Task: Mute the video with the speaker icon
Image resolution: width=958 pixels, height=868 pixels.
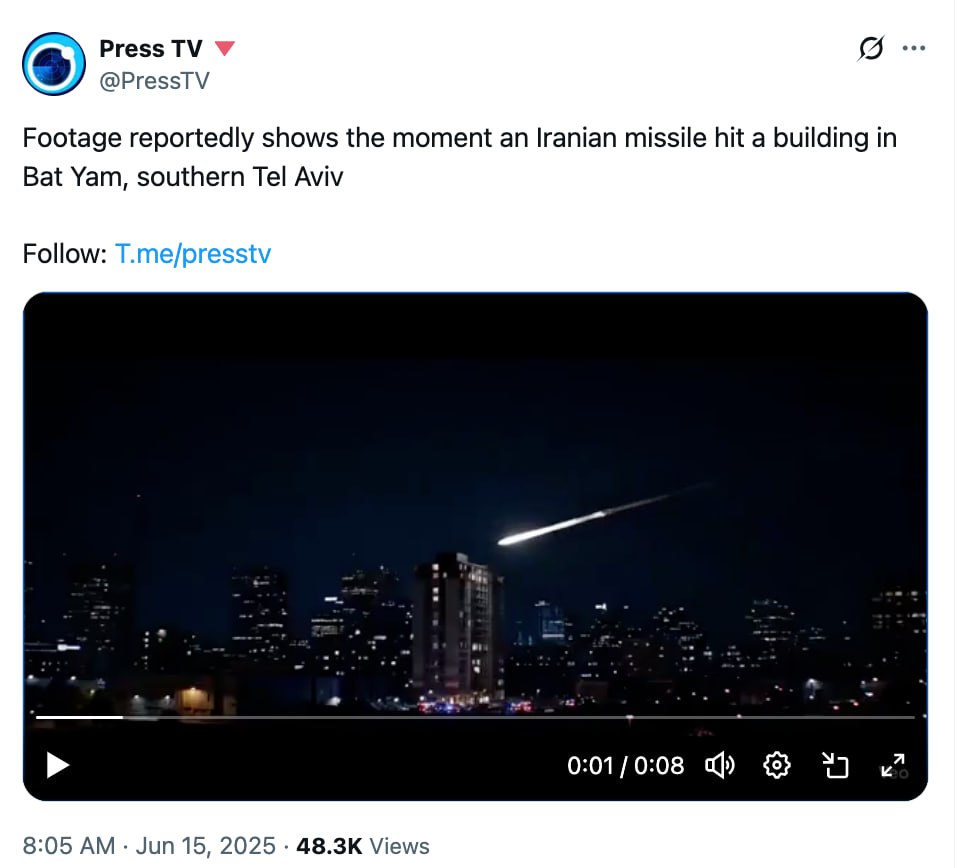Action: click(x=720, y=766)
